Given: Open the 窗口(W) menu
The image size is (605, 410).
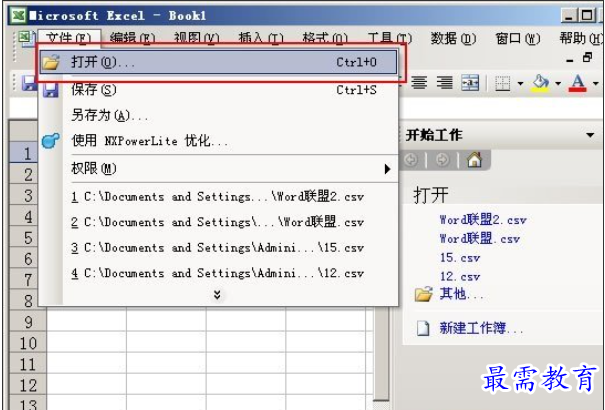Looking at the screenshot, I should (x=517, y=38).
